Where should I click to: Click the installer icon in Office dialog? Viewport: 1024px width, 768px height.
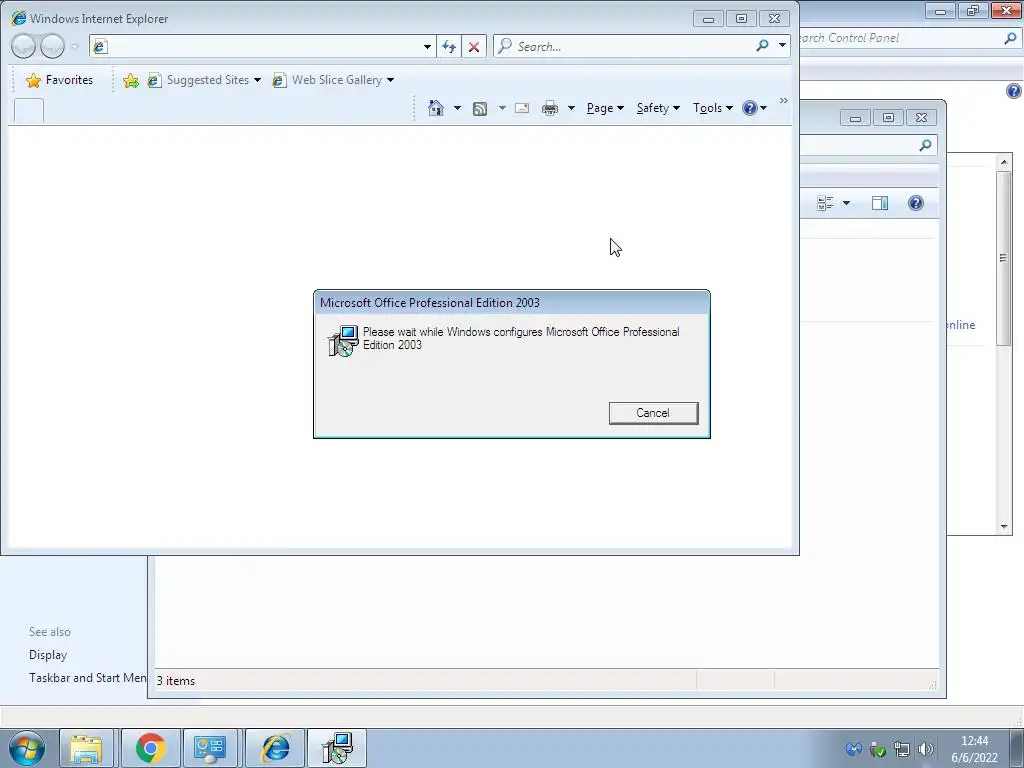click(x=343, y=341)
